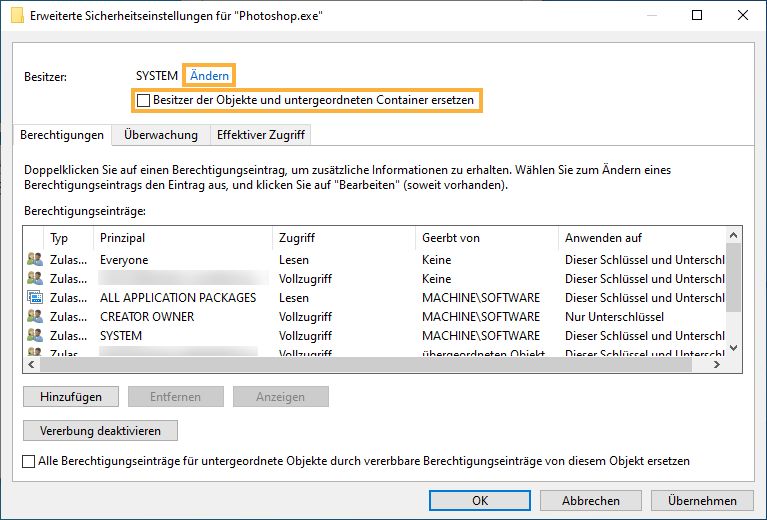Click the group icon beside the SYSTEM entry
Image resolution: width=767 pixels, height=520 pixels.
pos(34,336)
